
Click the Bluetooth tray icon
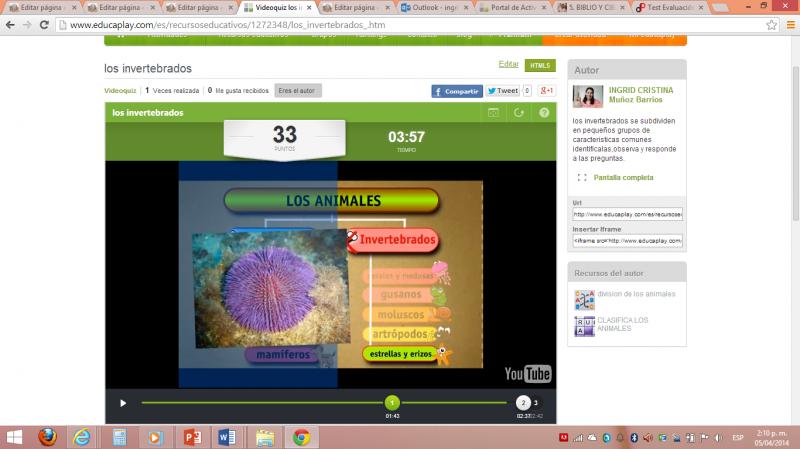pos(634,438)
